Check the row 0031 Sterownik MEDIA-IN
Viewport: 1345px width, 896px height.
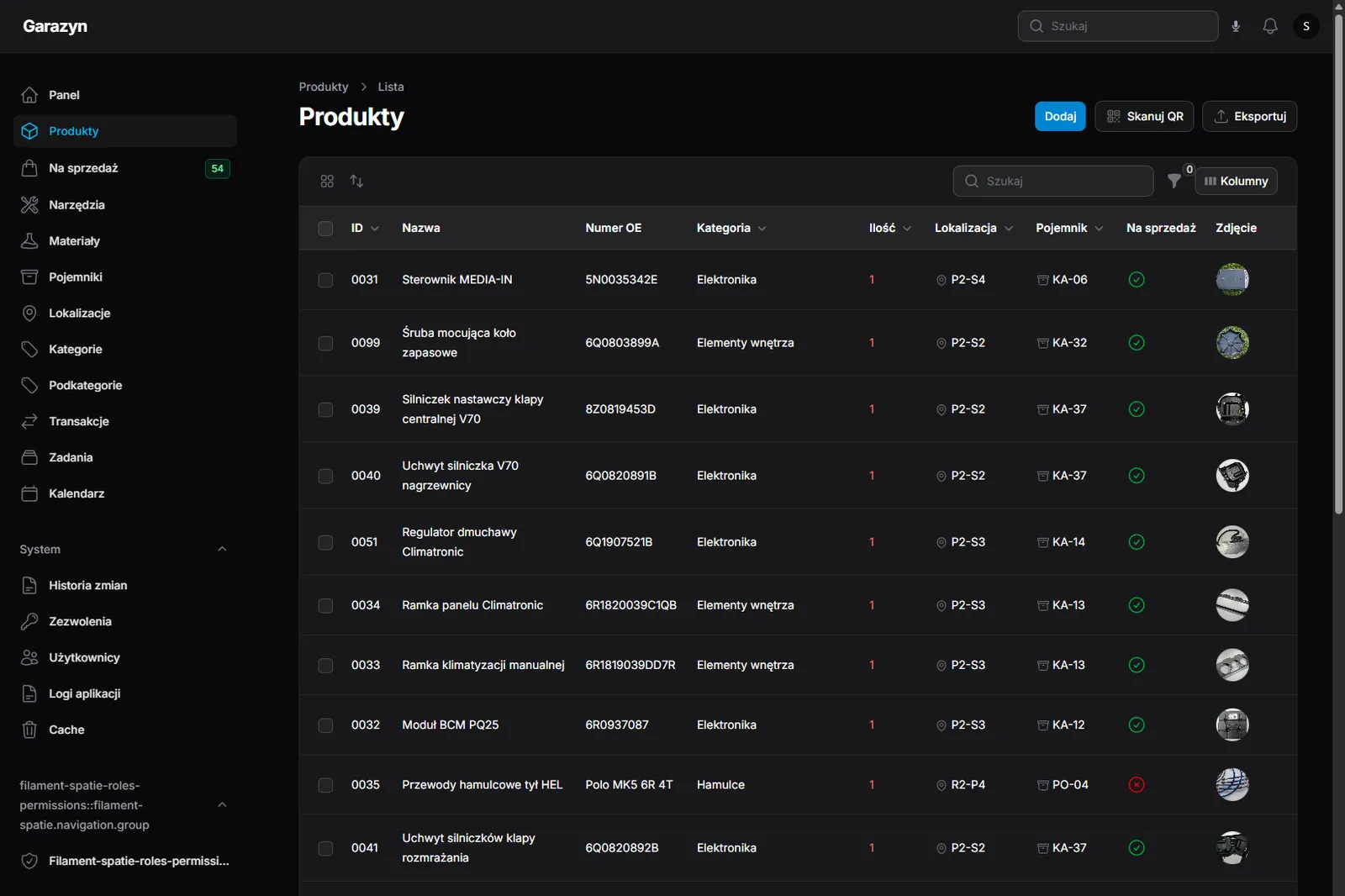(x=325, y=280)
